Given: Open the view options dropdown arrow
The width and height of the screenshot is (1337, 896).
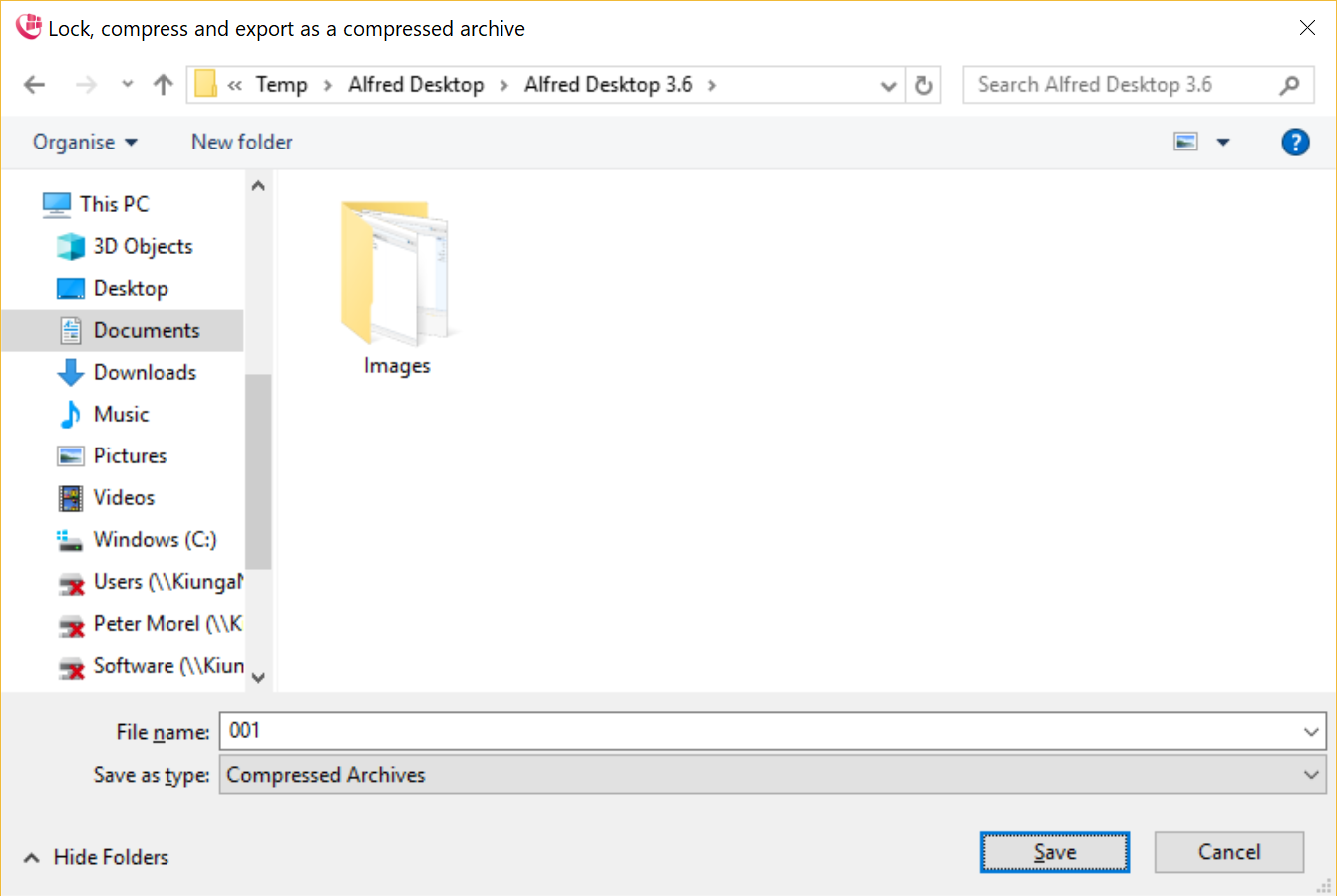Looking at the screenshot, I should (1223, 143).
